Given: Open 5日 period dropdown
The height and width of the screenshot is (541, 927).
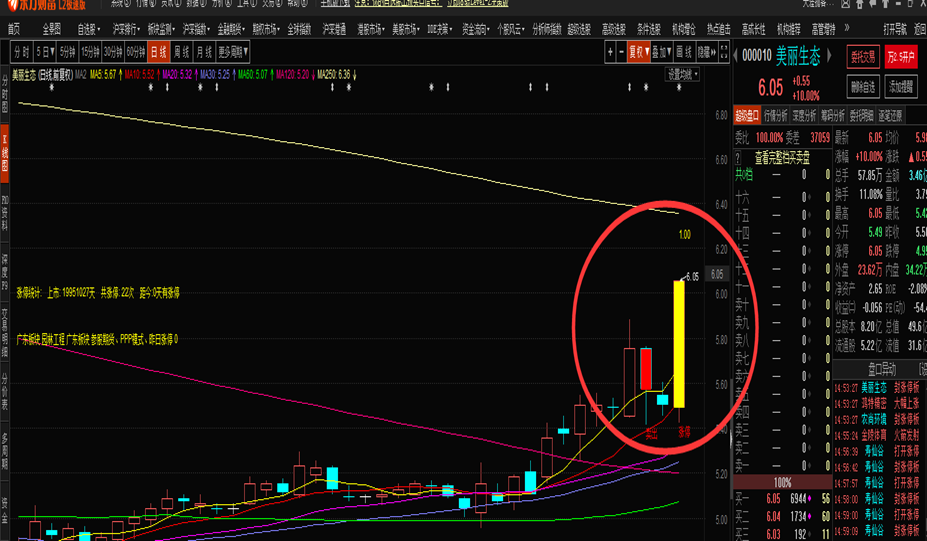Looking at the screenshot, I should click(45, 53).
